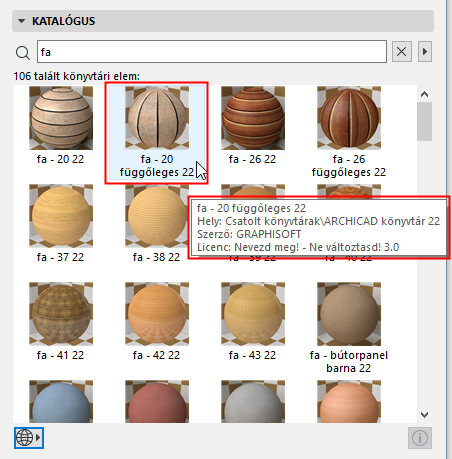This screenshot has height=459, width=452.
Task: Choose the "fa - 26 22" material
Action: pos(253,126)
